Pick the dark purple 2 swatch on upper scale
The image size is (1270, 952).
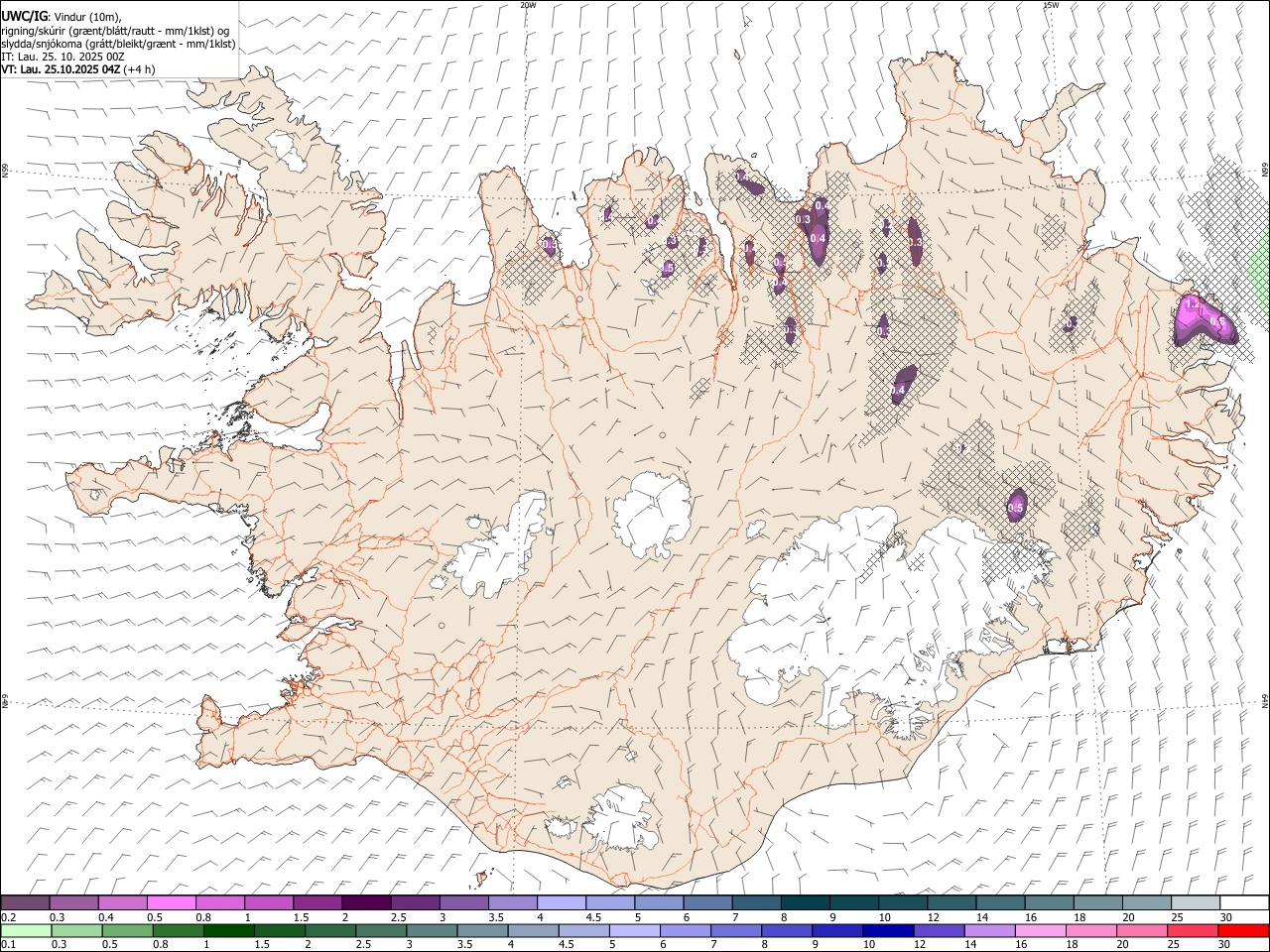[x=366, y=902]
